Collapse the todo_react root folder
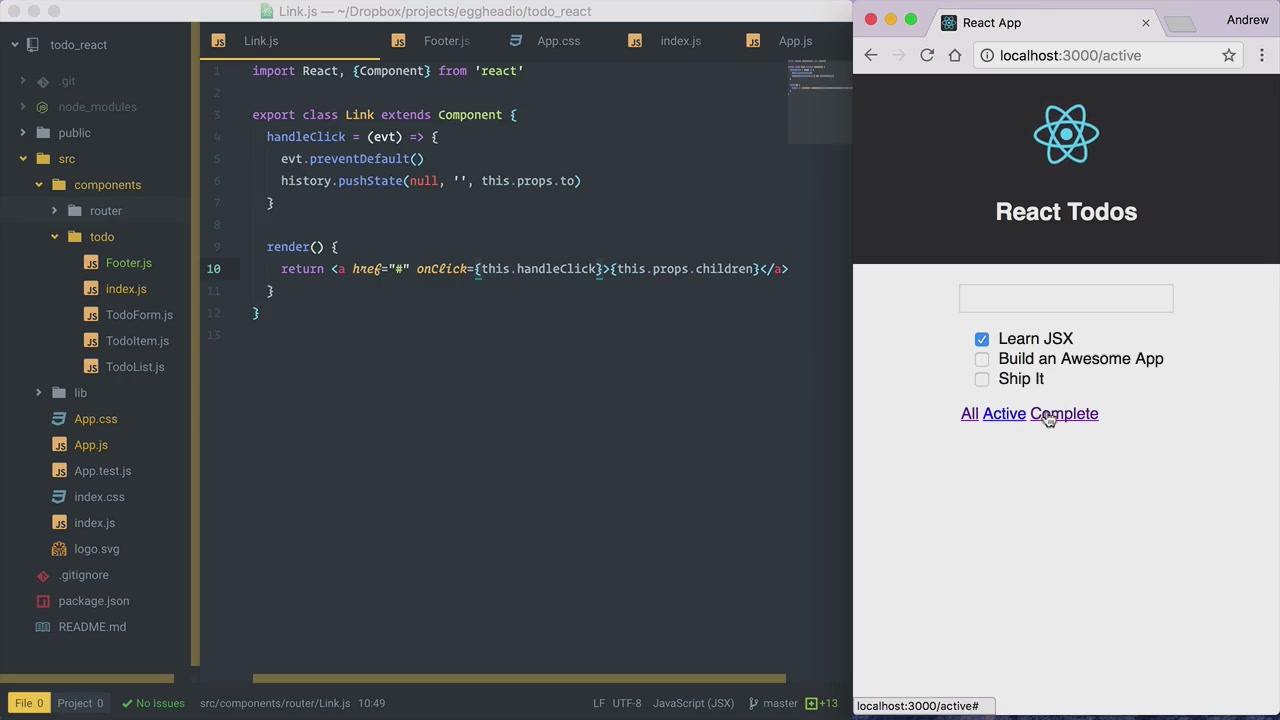The height and width of the screenshot is (720, 1280). click(x=15, y=45)
